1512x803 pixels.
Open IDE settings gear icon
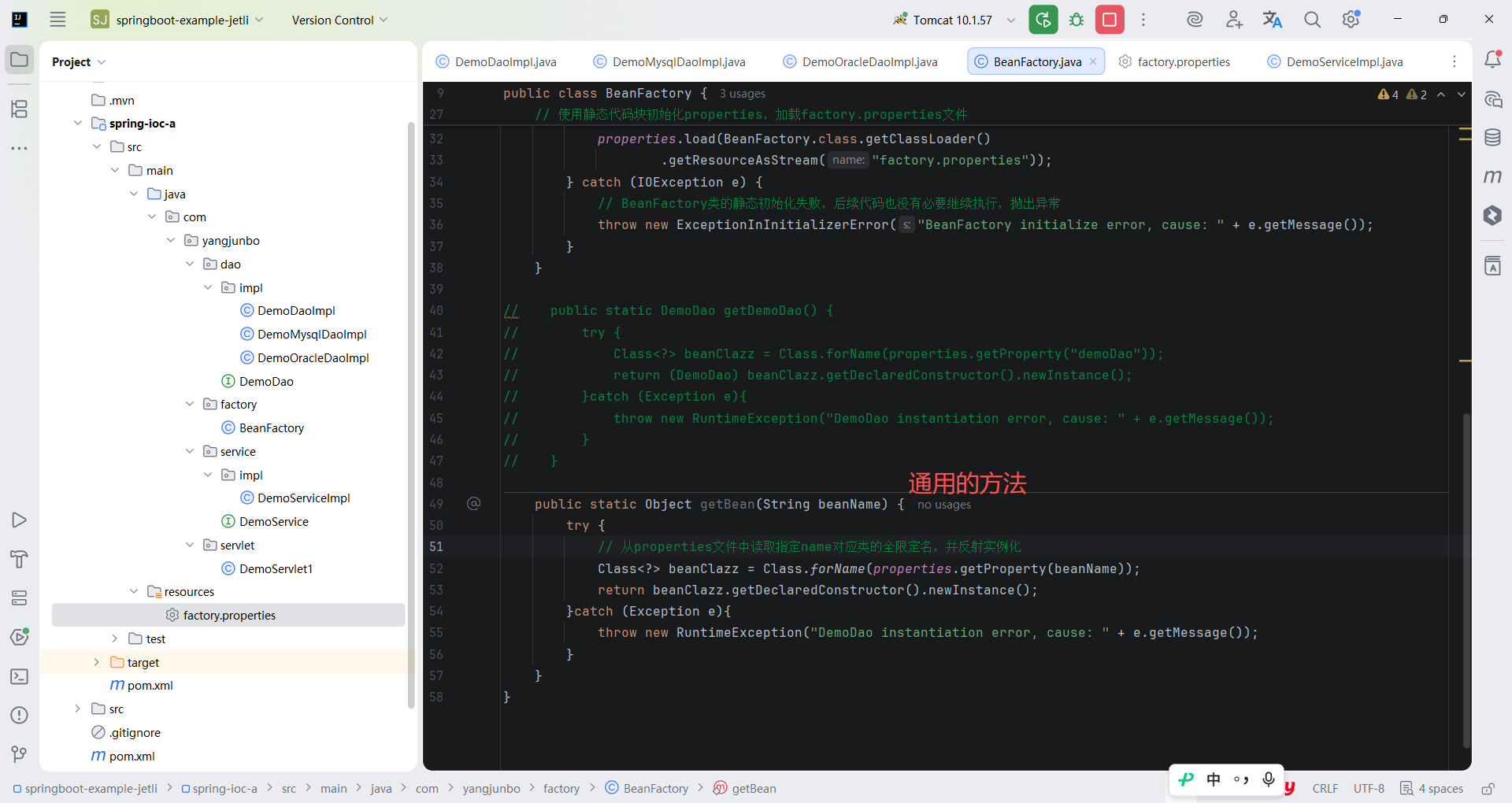click(1351, 20)
